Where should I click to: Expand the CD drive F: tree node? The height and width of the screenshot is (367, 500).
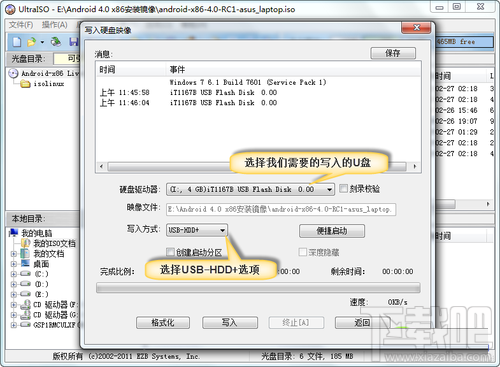tap(14, 305)
